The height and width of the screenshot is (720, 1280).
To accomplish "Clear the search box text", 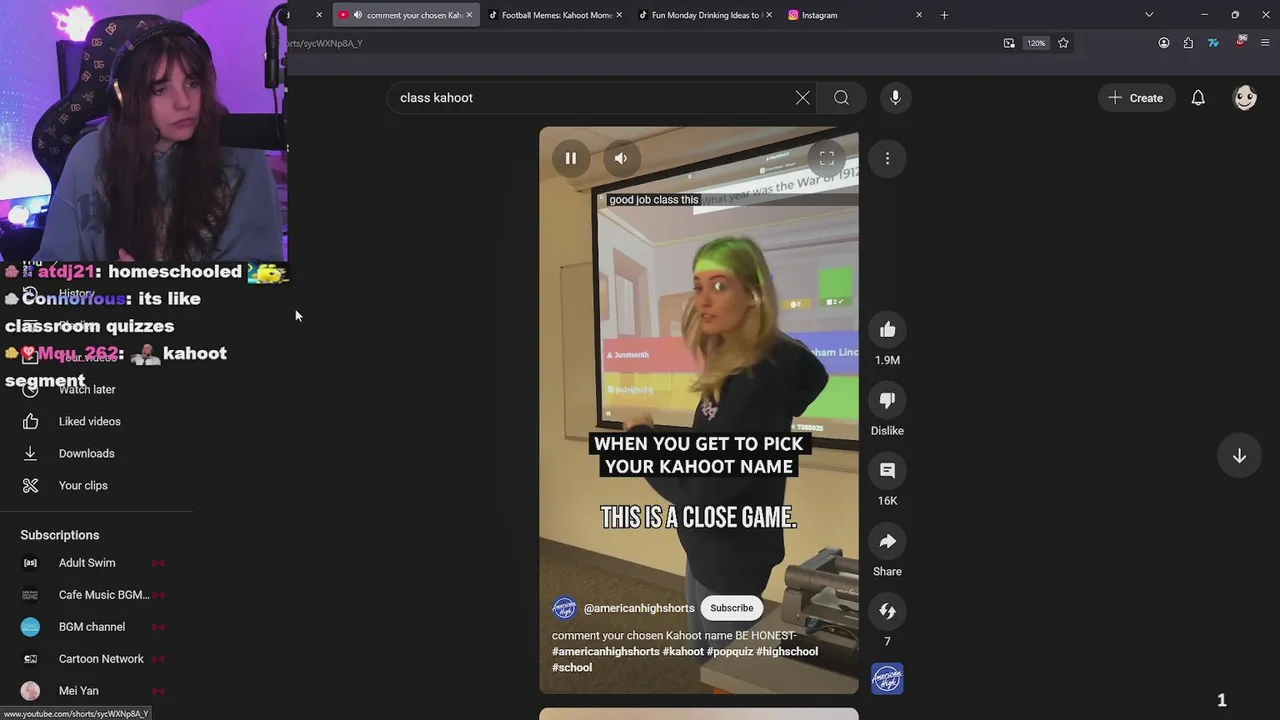I will pos(802,98).
